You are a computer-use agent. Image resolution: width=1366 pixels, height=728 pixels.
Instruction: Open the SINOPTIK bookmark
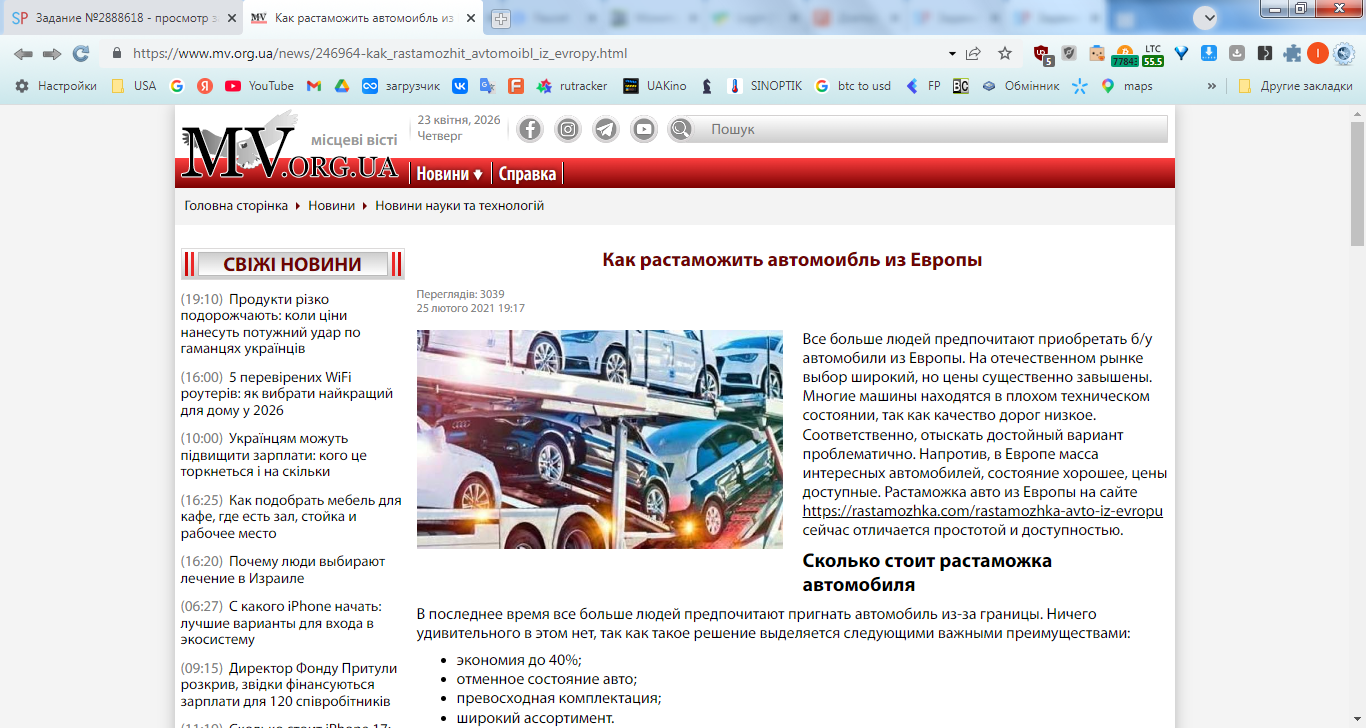tap(765, 86)
